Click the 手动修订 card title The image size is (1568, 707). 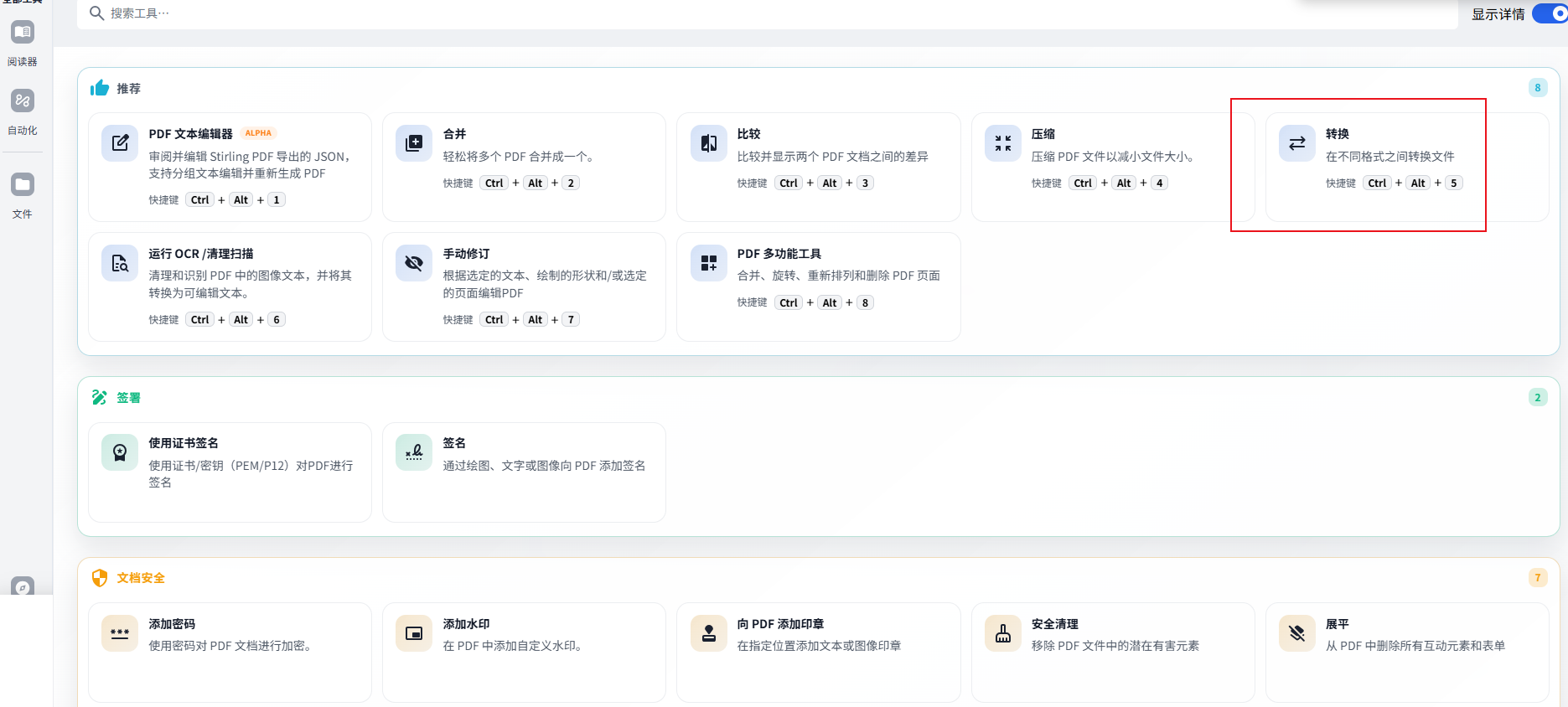(467, 254)
